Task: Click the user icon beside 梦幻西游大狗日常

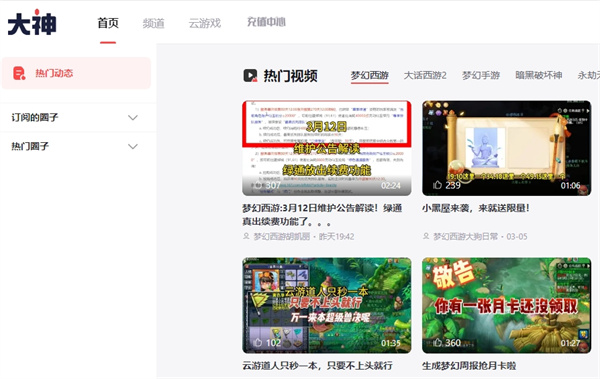Action: click(426, 236)
